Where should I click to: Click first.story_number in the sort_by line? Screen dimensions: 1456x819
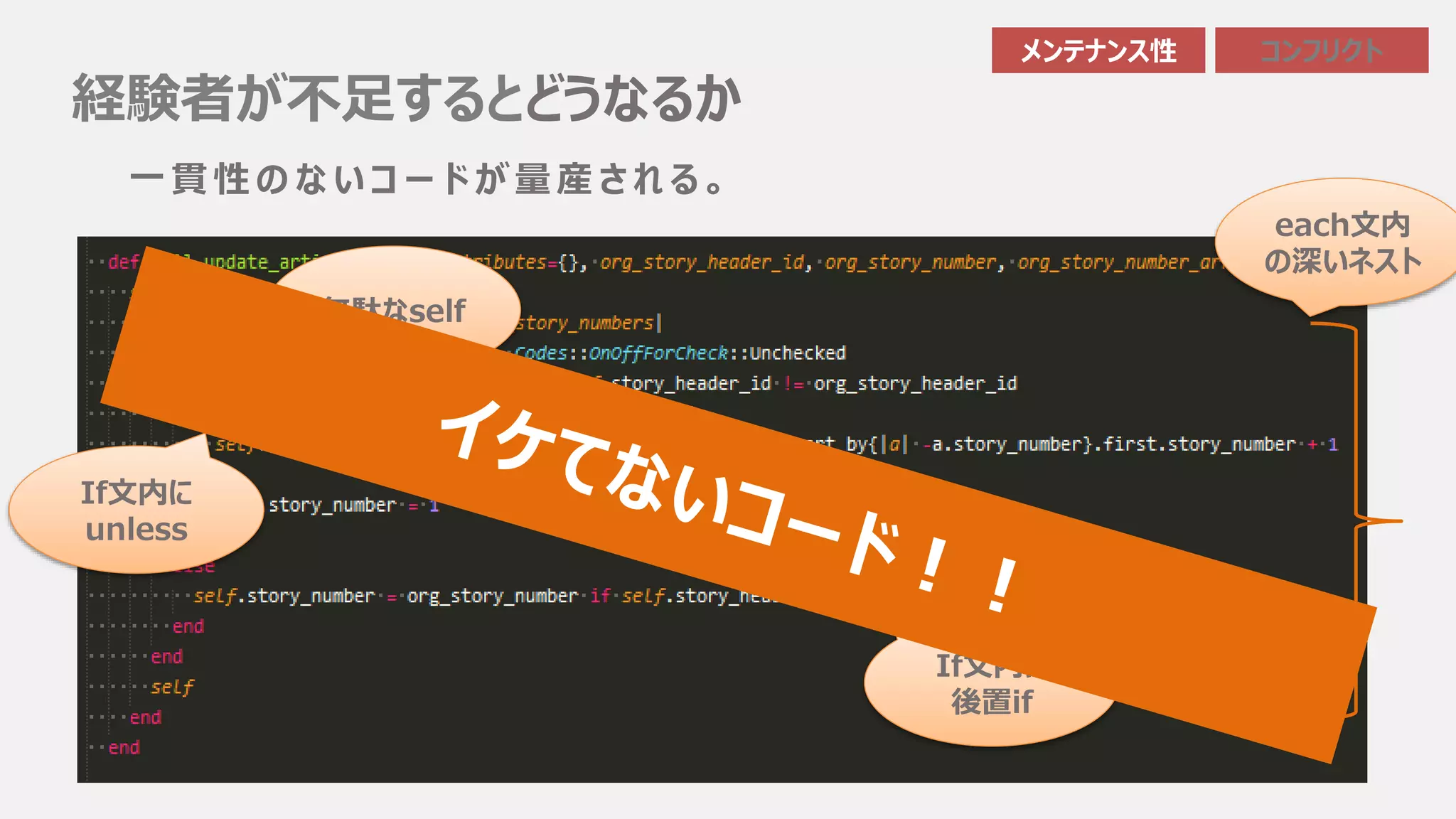[1198, 444]
